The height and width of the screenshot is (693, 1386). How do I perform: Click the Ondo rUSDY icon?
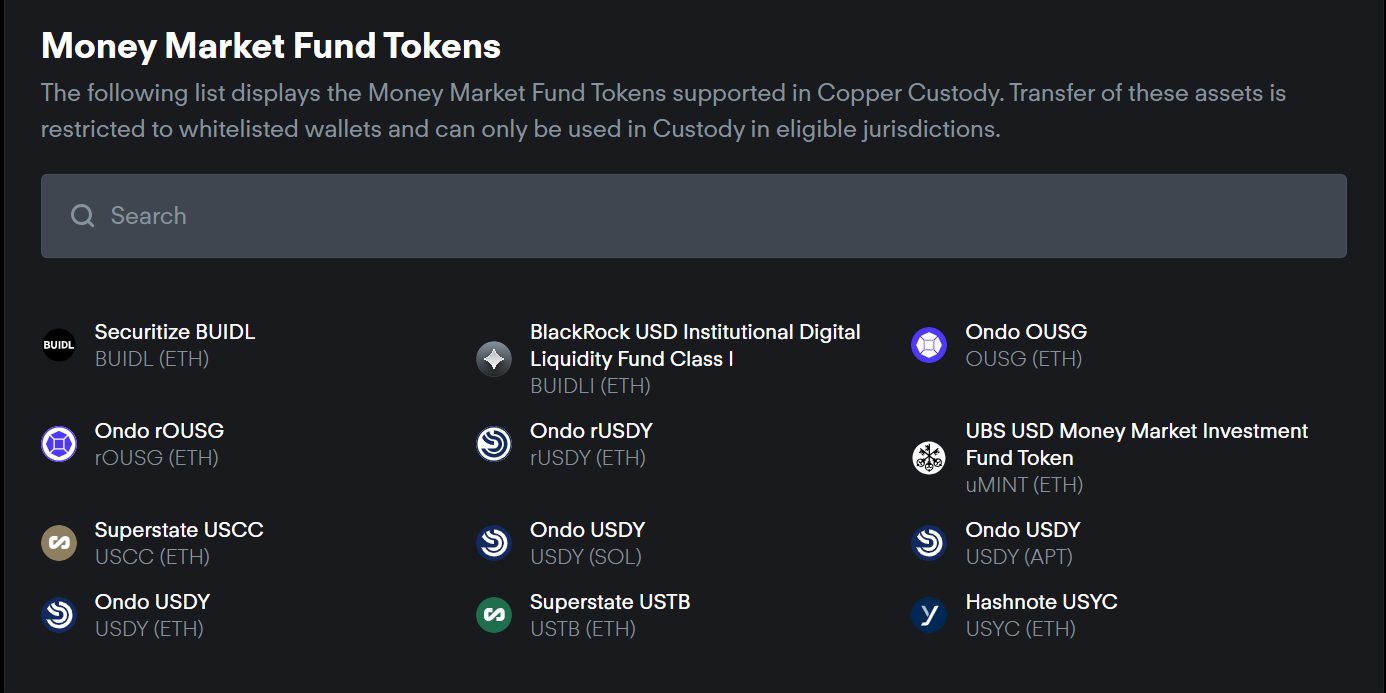point(494,444)
